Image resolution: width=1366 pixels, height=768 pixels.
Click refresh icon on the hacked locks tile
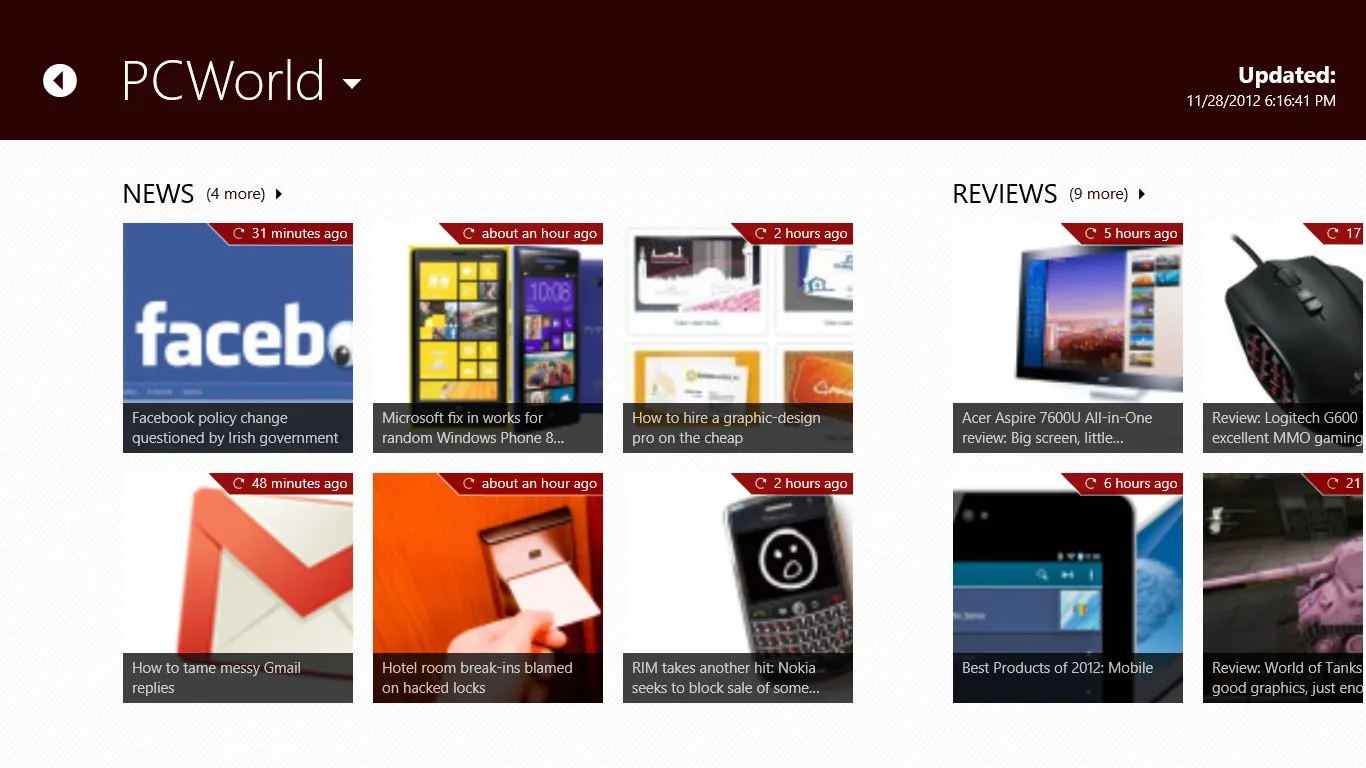coord(468,484)
